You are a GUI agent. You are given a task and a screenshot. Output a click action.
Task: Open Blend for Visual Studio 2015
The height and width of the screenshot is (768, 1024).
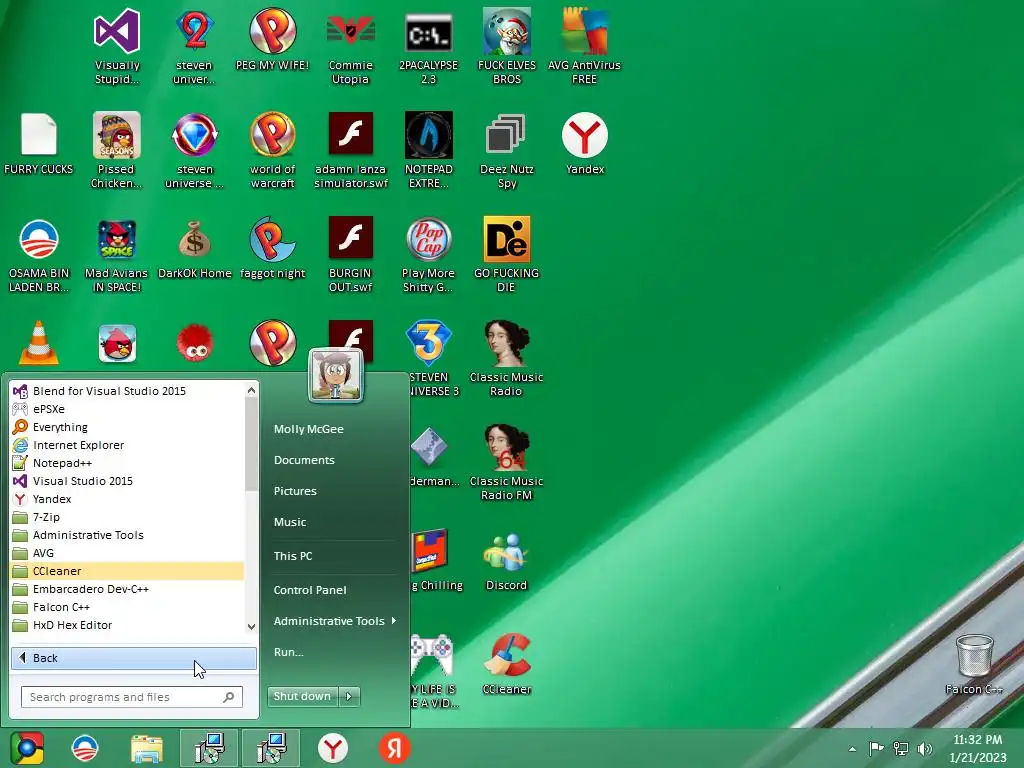point(127,391)
